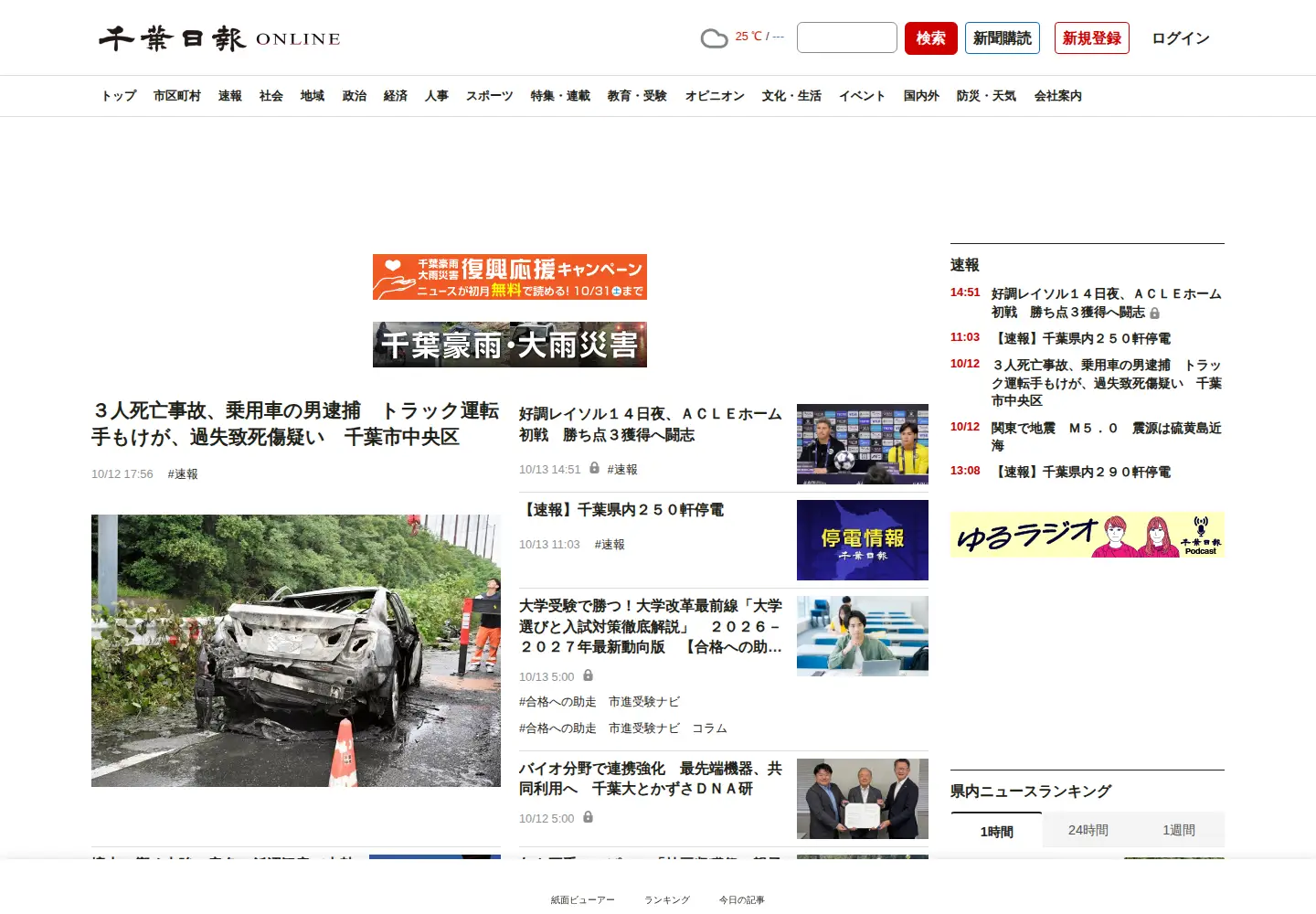Open the 経済 navigation item
The height and width of the screenshot is (914, 1316).
coord(396,96)
